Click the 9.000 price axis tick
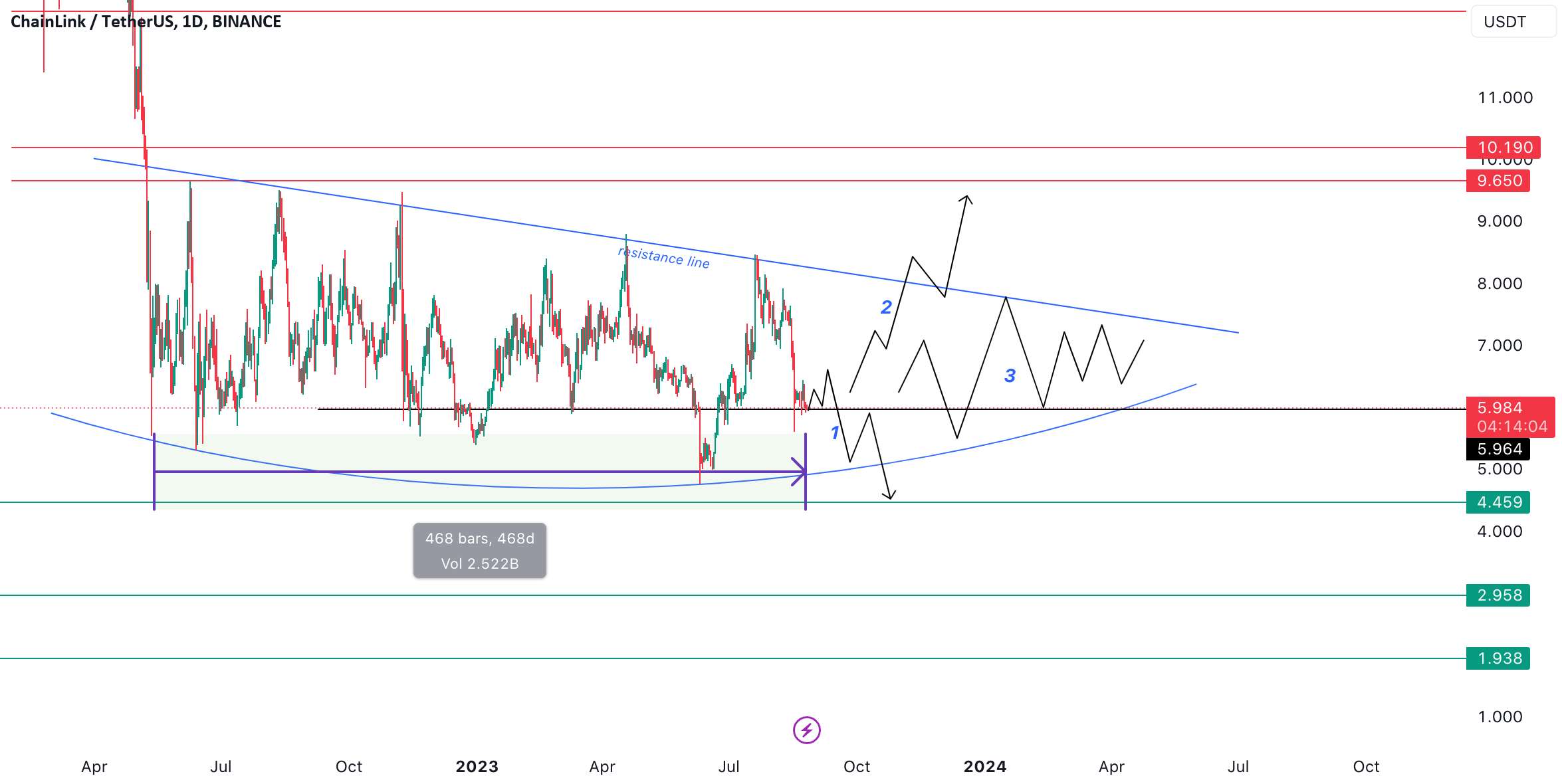 pyautogui.click(x=1500, y=221)
